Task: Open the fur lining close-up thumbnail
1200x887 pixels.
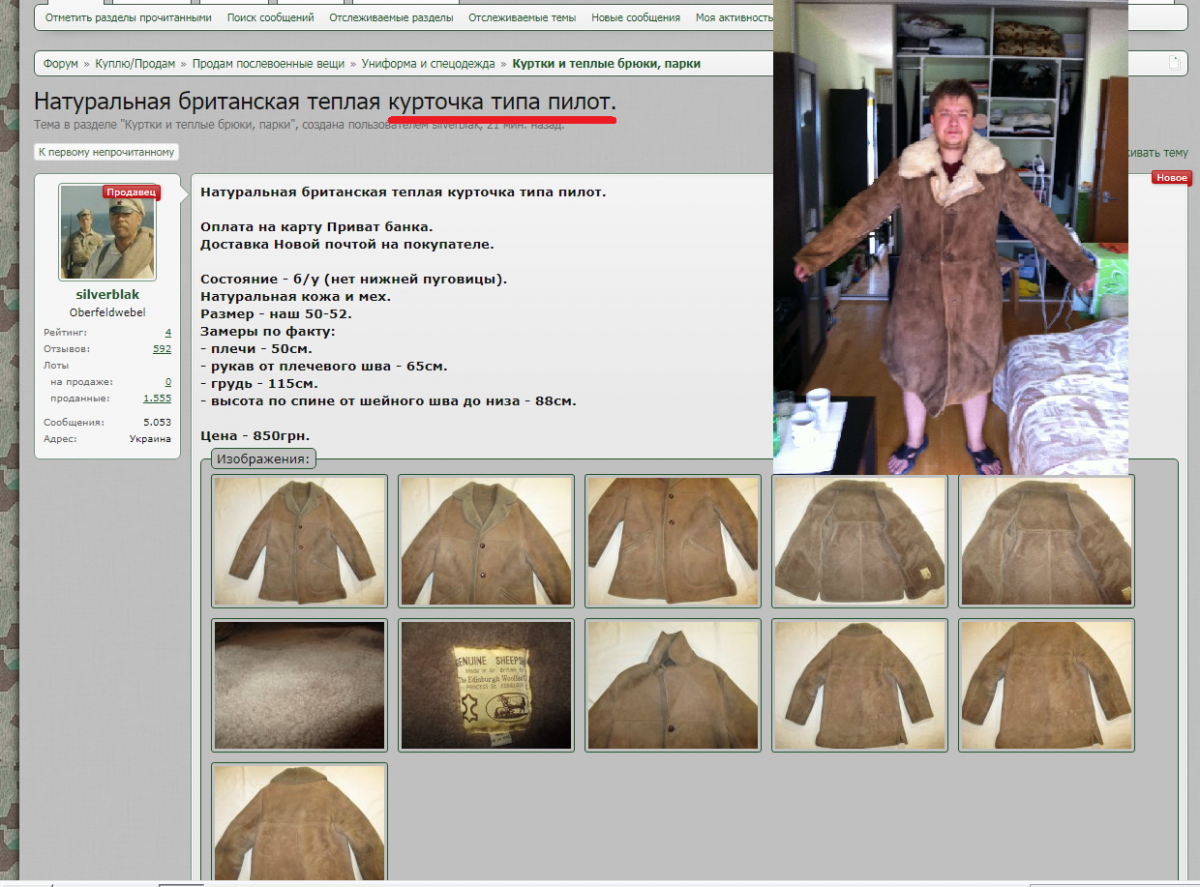Action: 300,685
